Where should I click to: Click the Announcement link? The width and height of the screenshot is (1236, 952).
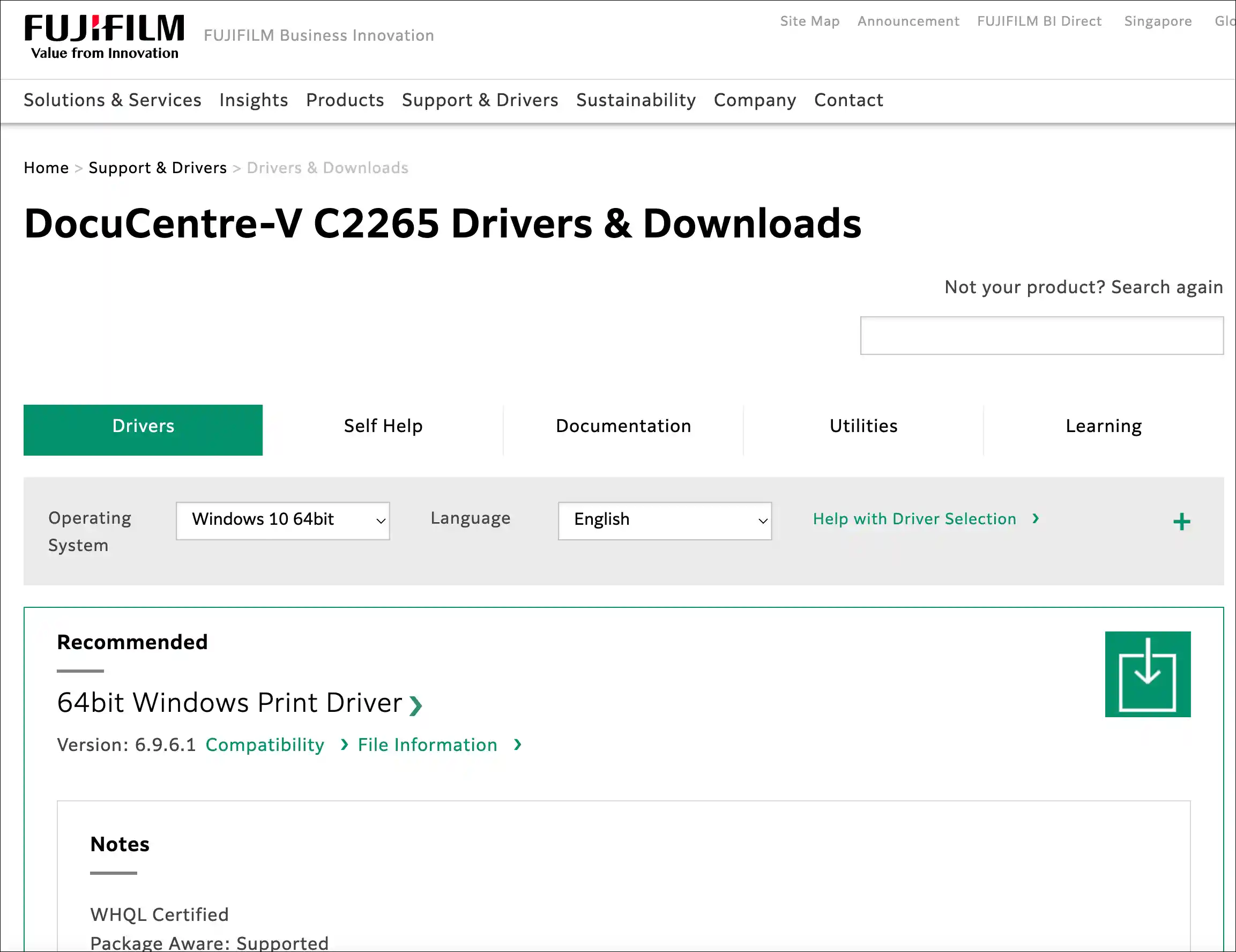point(908,21)
